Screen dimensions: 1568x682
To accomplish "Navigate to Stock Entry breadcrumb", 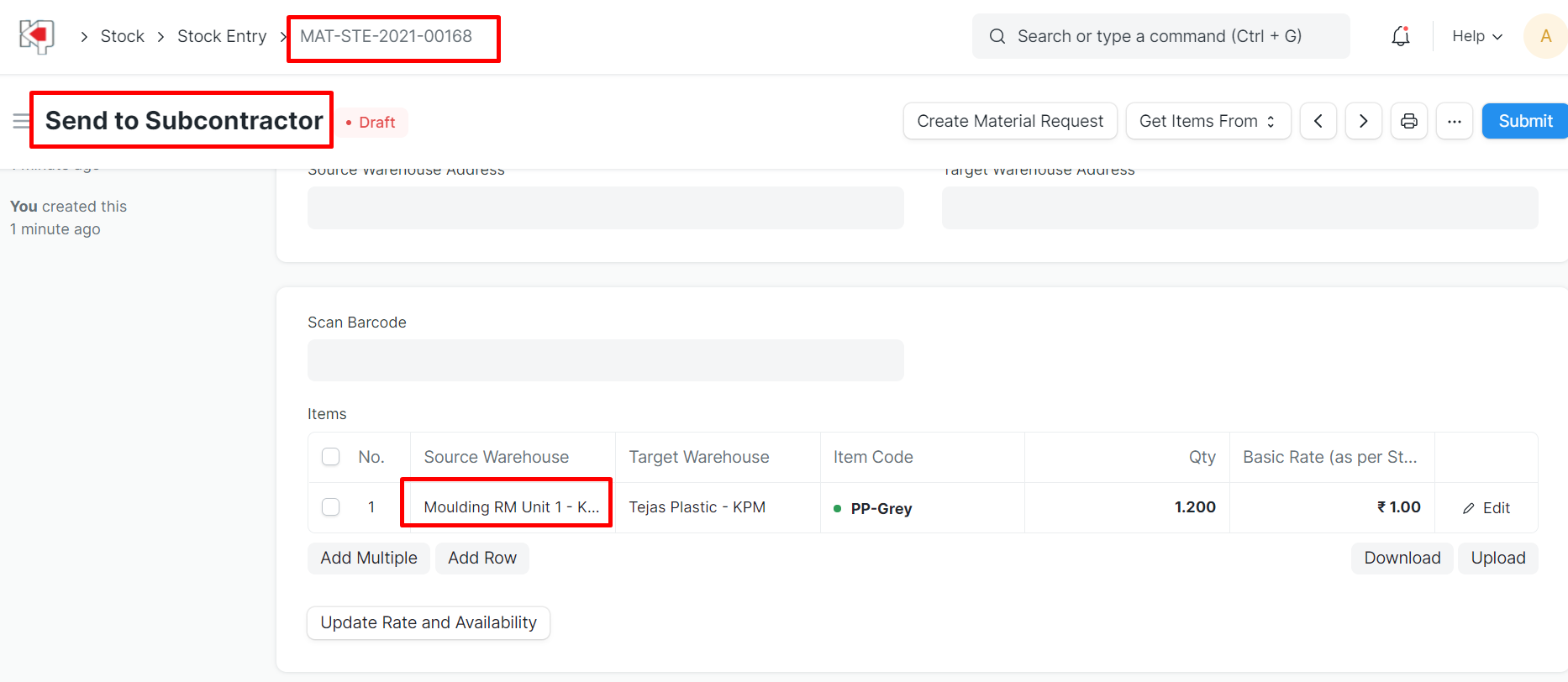I will (222, 36).
